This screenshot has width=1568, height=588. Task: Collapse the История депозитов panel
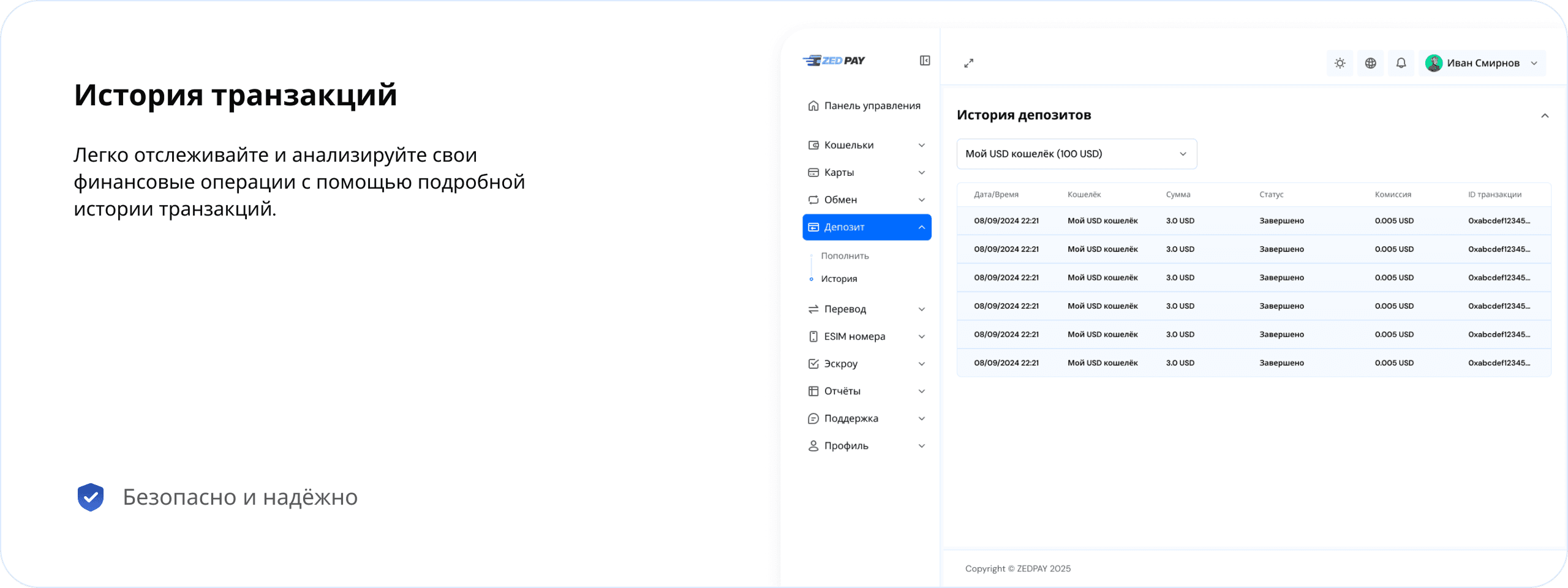1545,116
